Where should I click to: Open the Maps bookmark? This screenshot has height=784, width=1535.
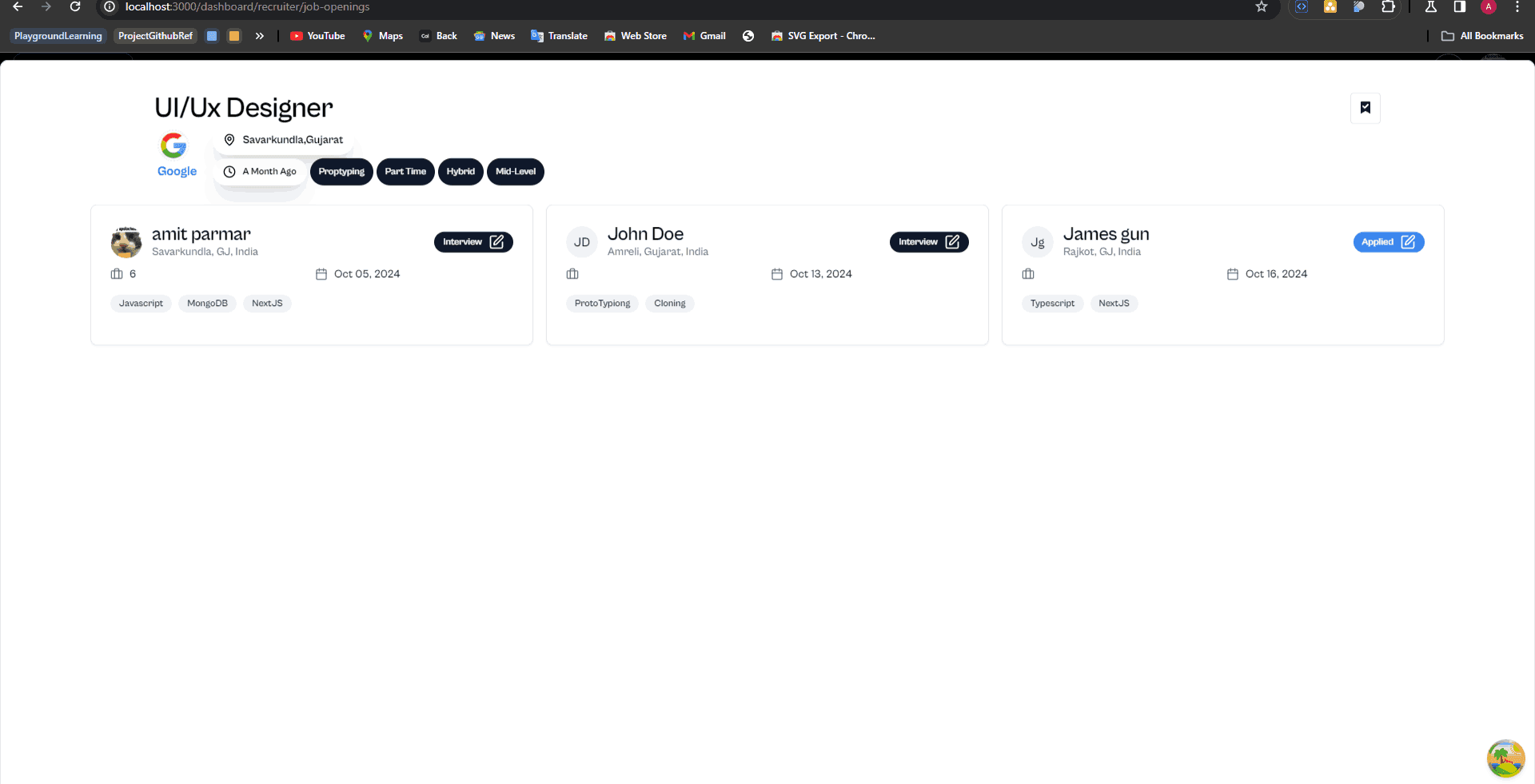(383, 36)
